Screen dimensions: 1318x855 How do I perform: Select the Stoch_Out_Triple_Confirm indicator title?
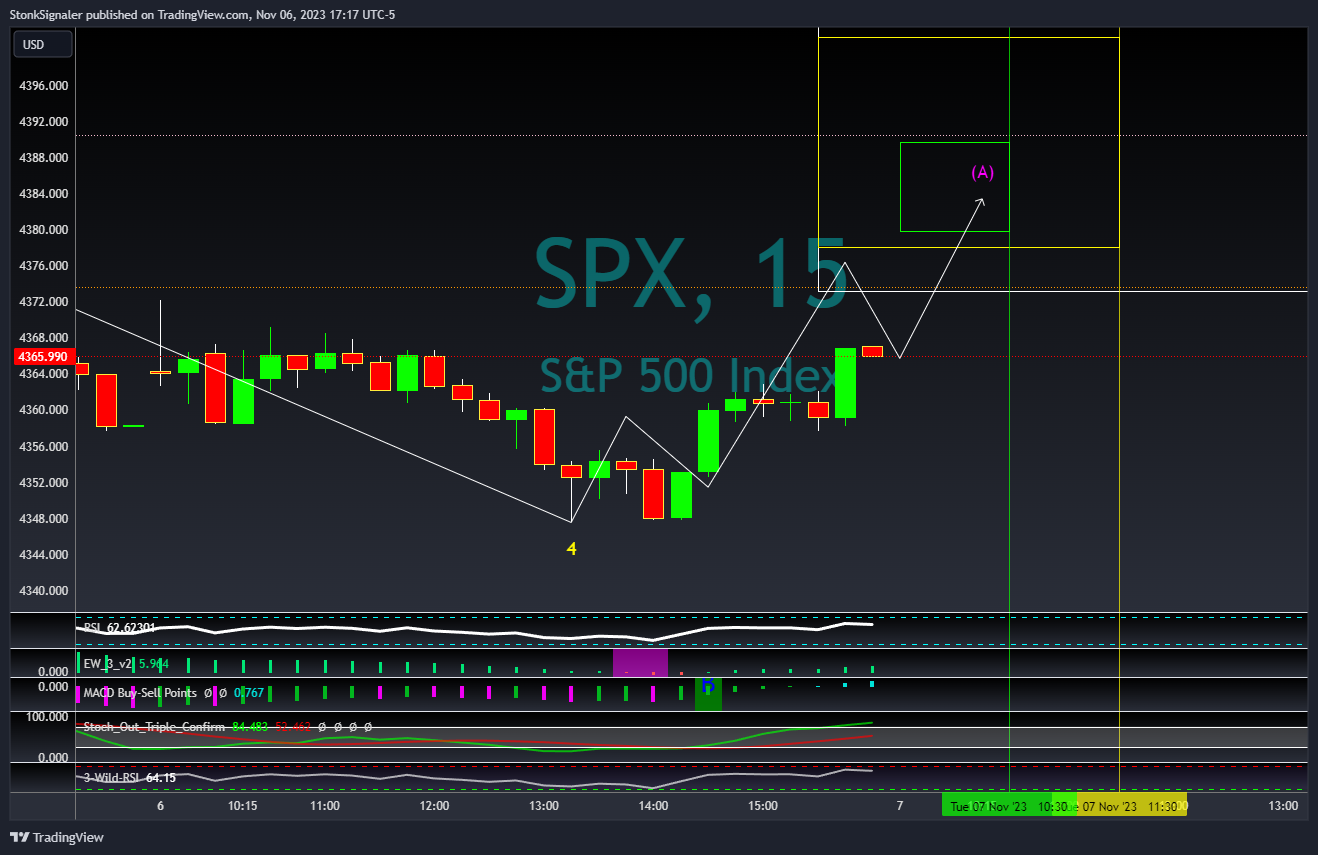(x=153, y=727)
